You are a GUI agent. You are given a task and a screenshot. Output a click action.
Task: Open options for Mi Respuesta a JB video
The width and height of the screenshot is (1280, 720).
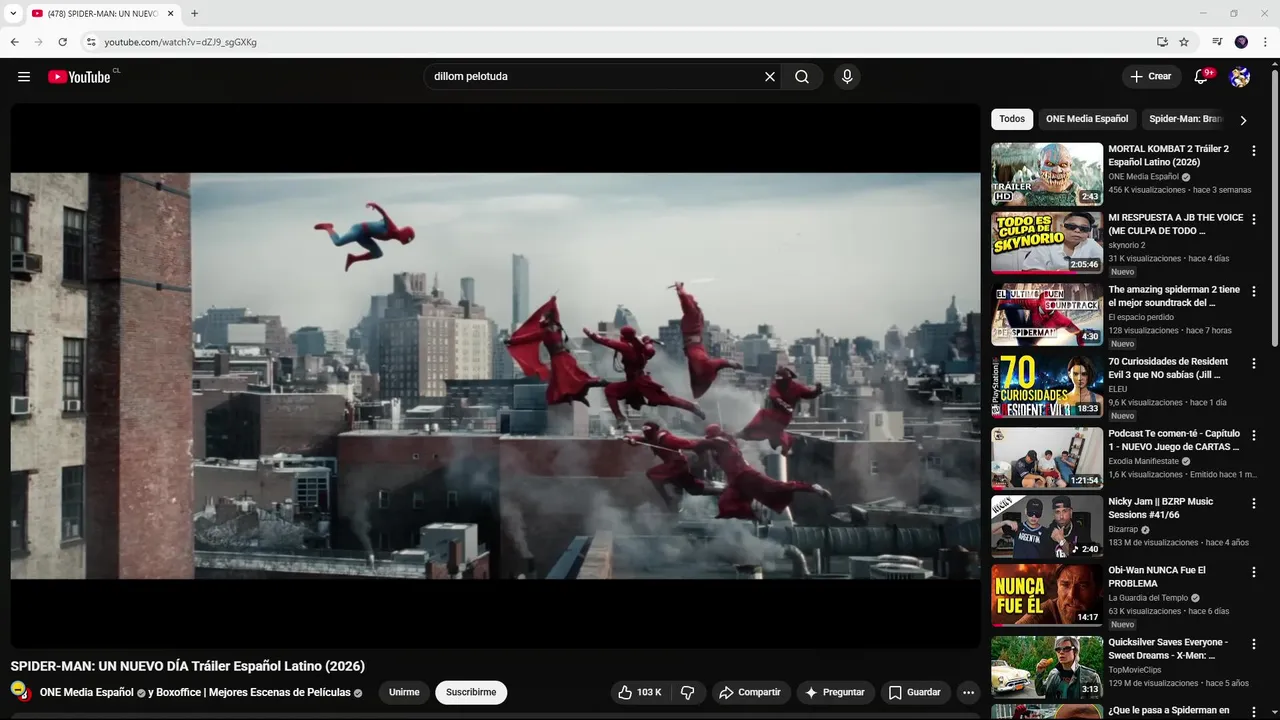(1254, 220)
